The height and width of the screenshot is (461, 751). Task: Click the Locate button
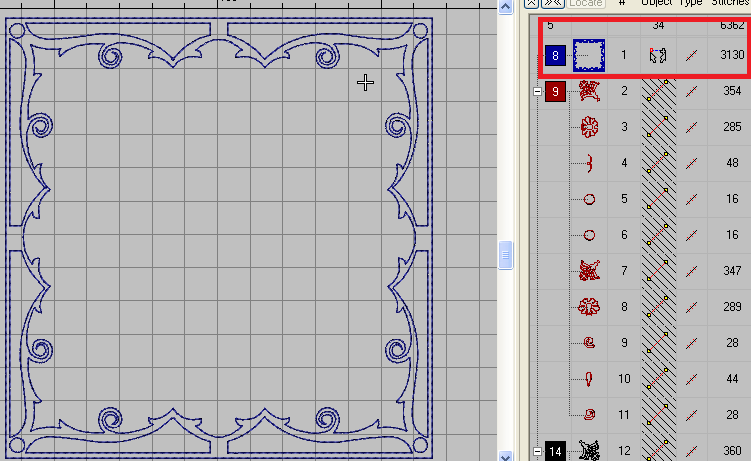click(586, 3)
